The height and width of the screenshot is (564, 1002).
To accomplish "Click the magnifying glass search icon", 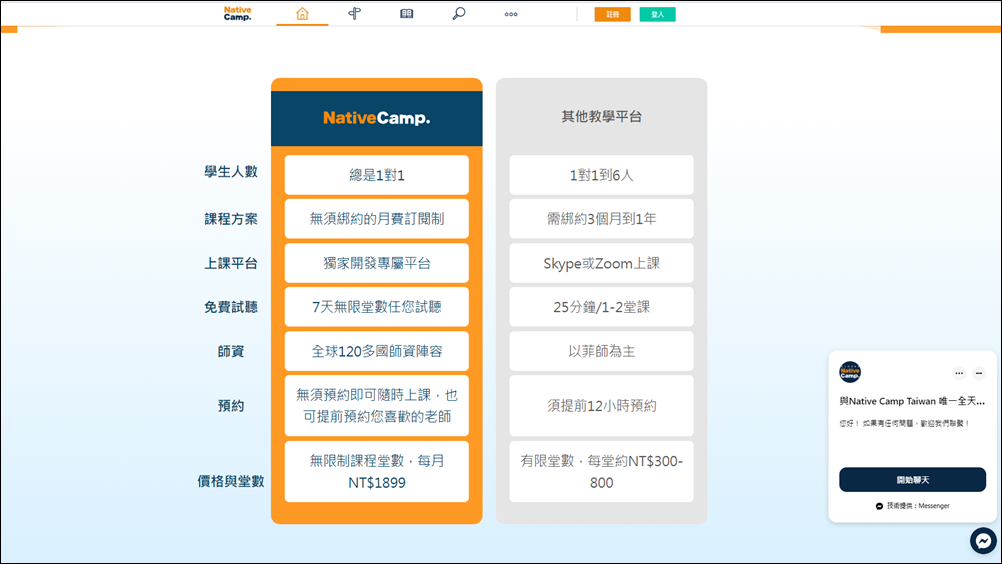I will pos(459,13).
